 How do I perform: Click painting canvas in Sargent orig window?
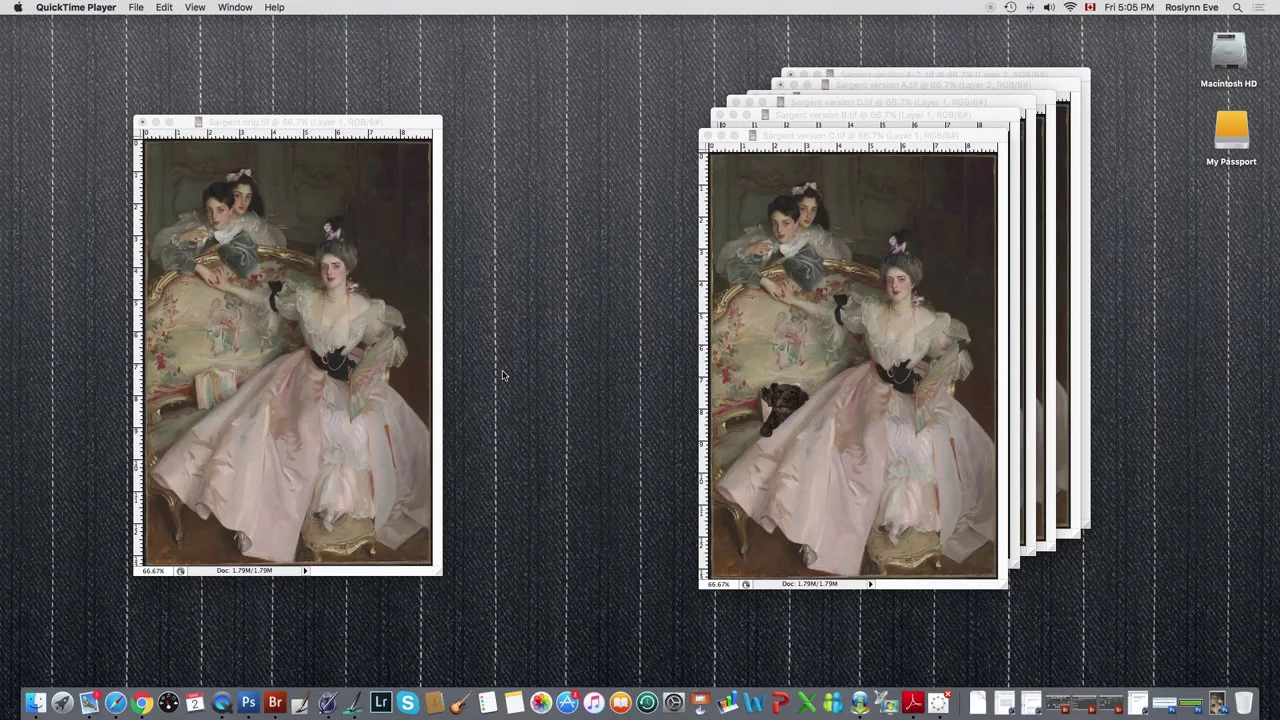(288, 352)
